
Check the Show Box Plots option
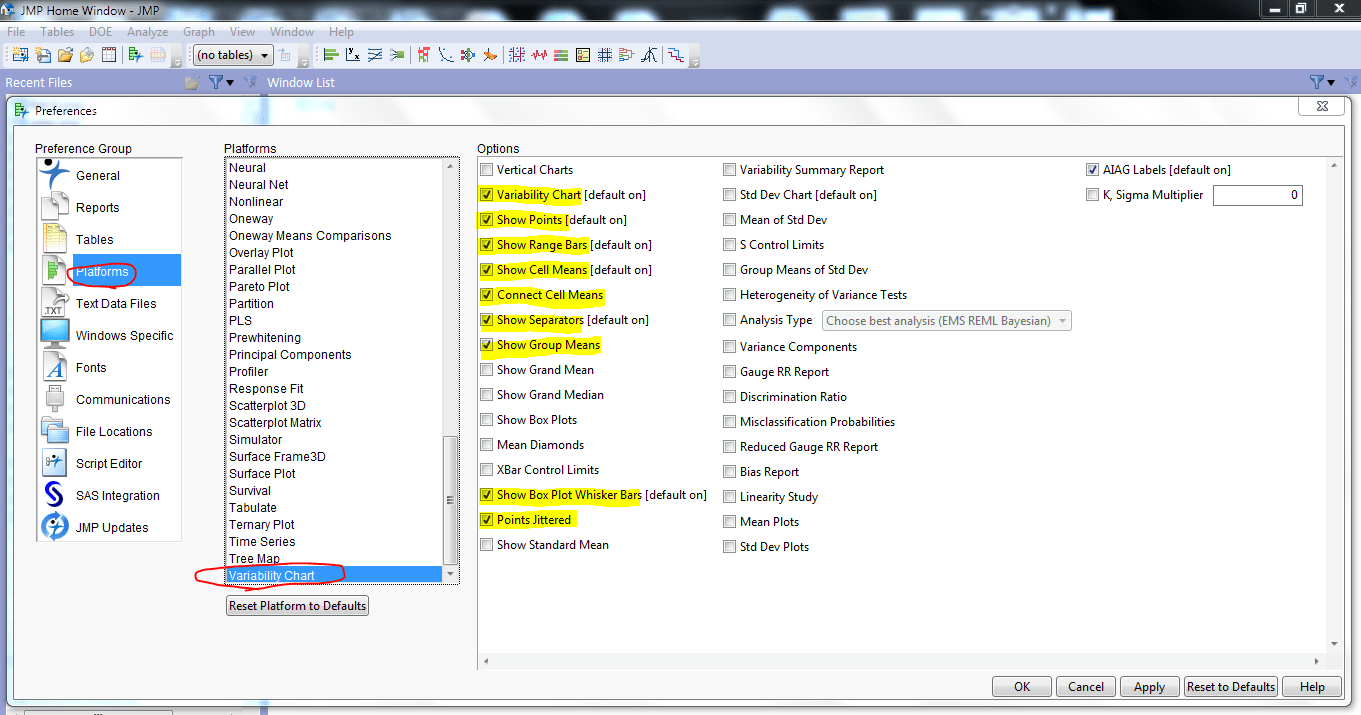coord(487,420)
